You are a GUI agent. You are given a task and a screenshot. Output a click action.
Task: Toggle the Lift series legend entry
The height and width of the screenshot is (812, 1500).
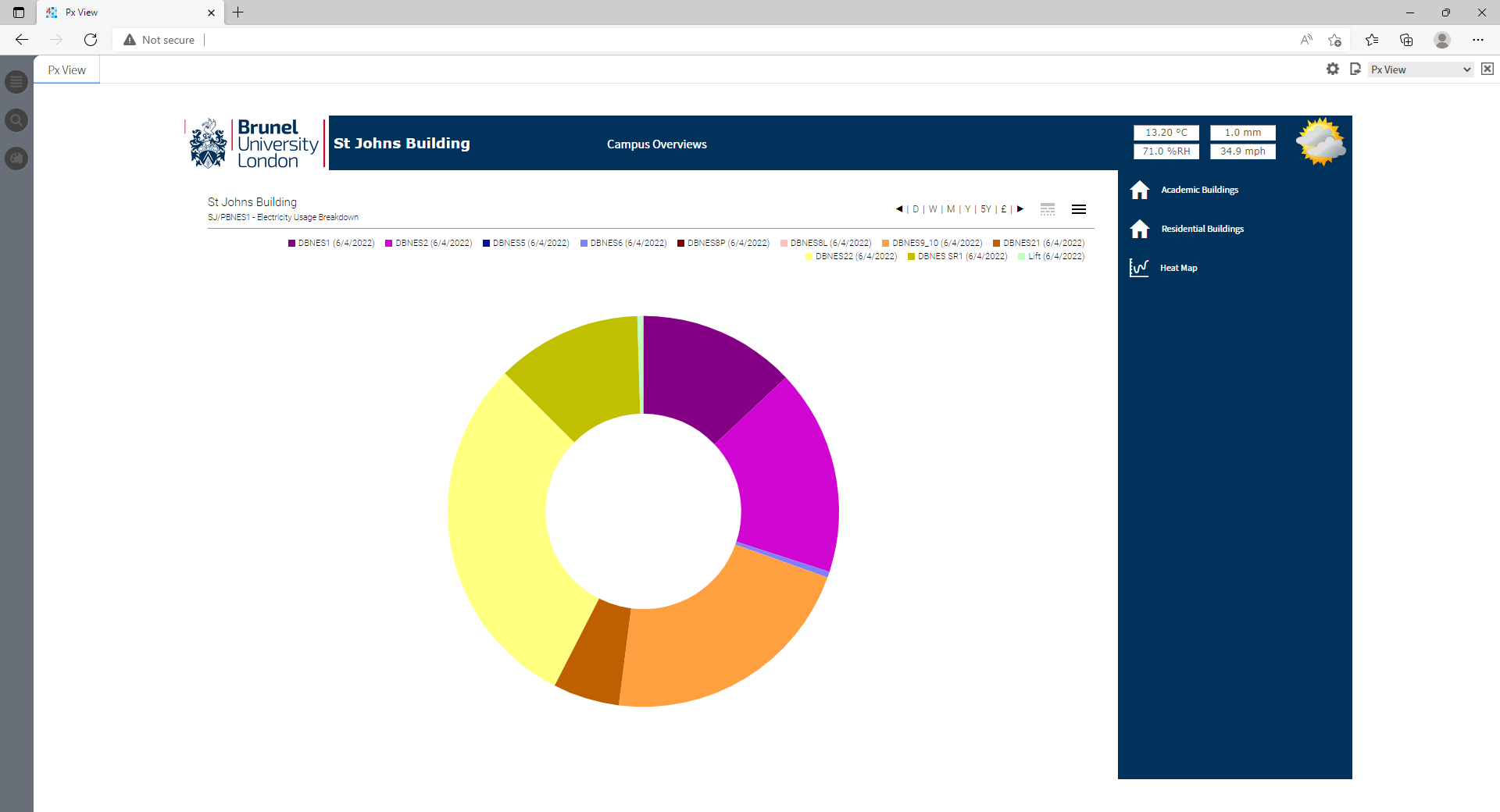tap(1052, 257)
